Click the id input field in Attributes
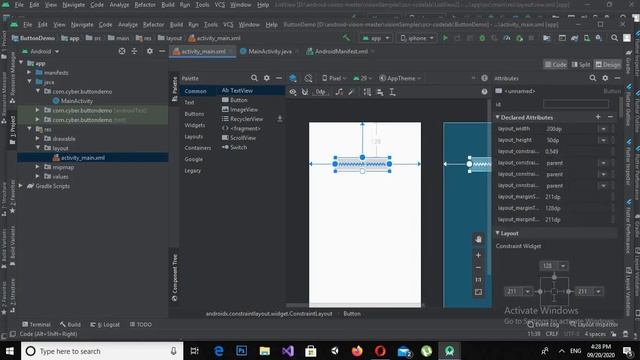The height and width of the screenshot is (360, 640). (576, 104)
